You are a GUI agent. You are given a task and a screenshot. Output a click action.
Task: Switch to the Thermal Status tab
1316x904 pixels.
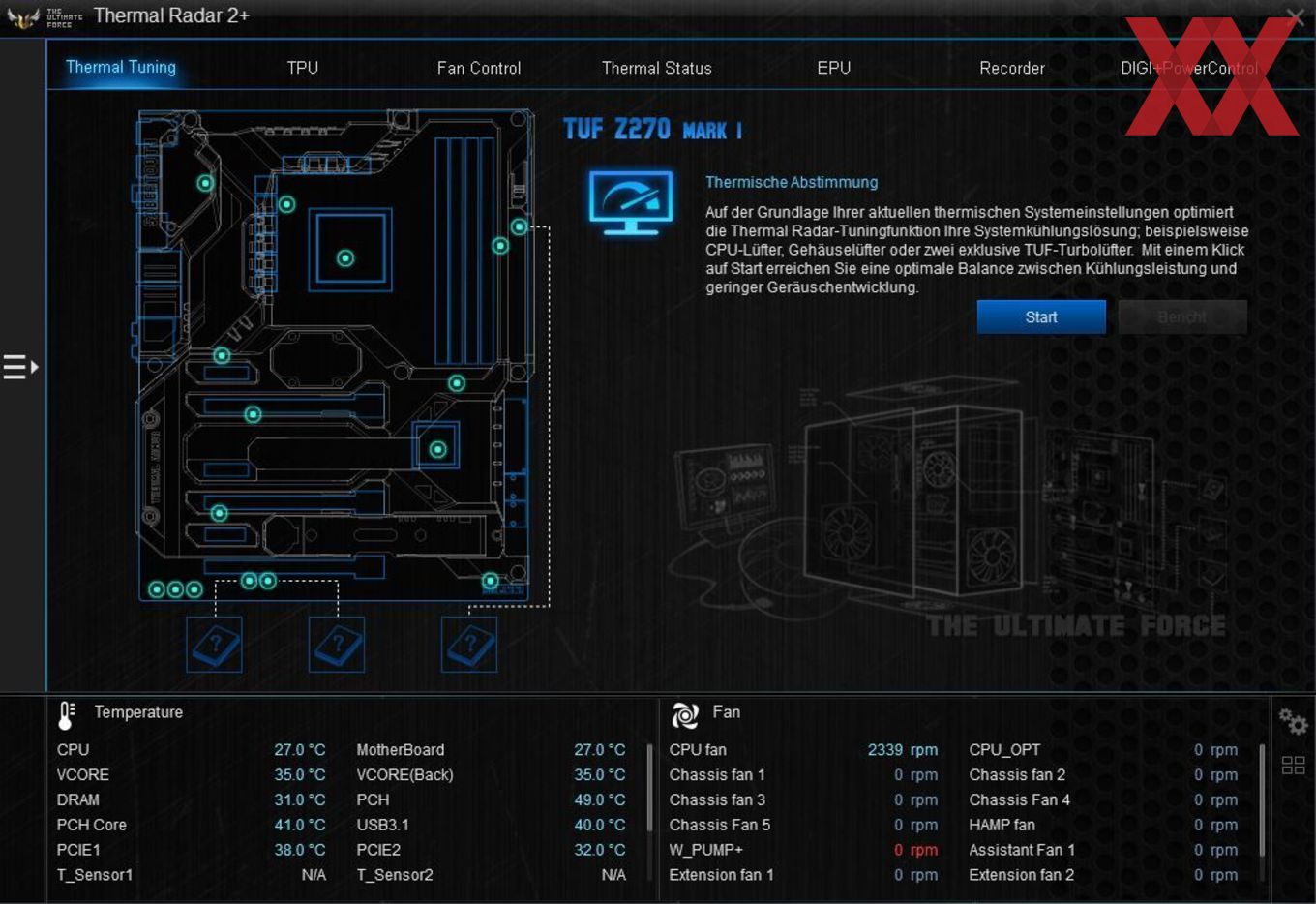(x=656, y=68)
